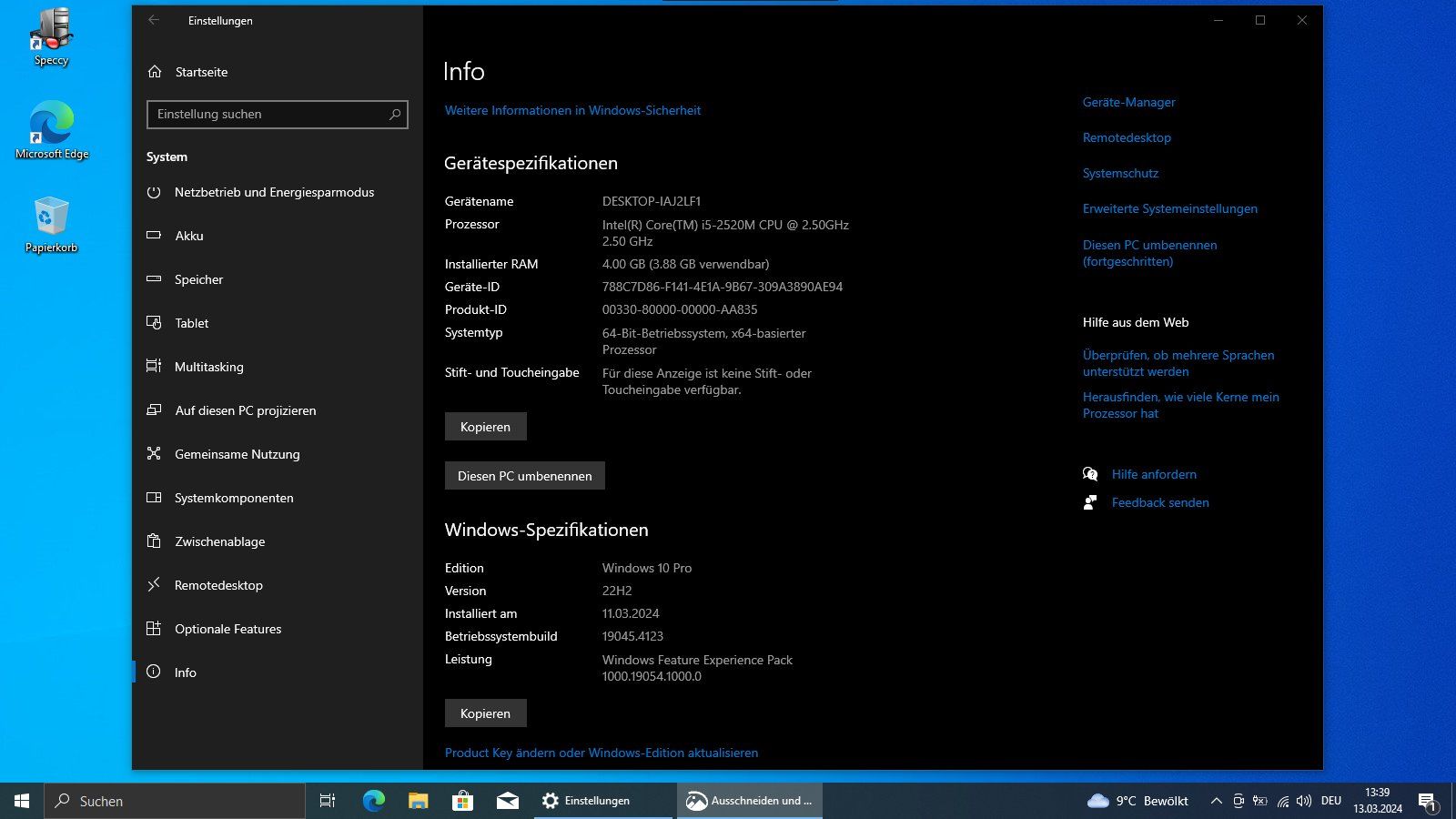Click the Einstellung suchen search field
Viewport: 1456px width, 819px height.
tap(278, 115)
